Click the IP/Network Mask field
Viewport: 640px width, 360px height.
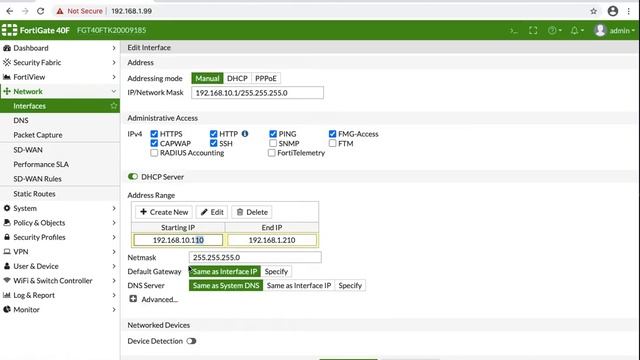point(257,93)
